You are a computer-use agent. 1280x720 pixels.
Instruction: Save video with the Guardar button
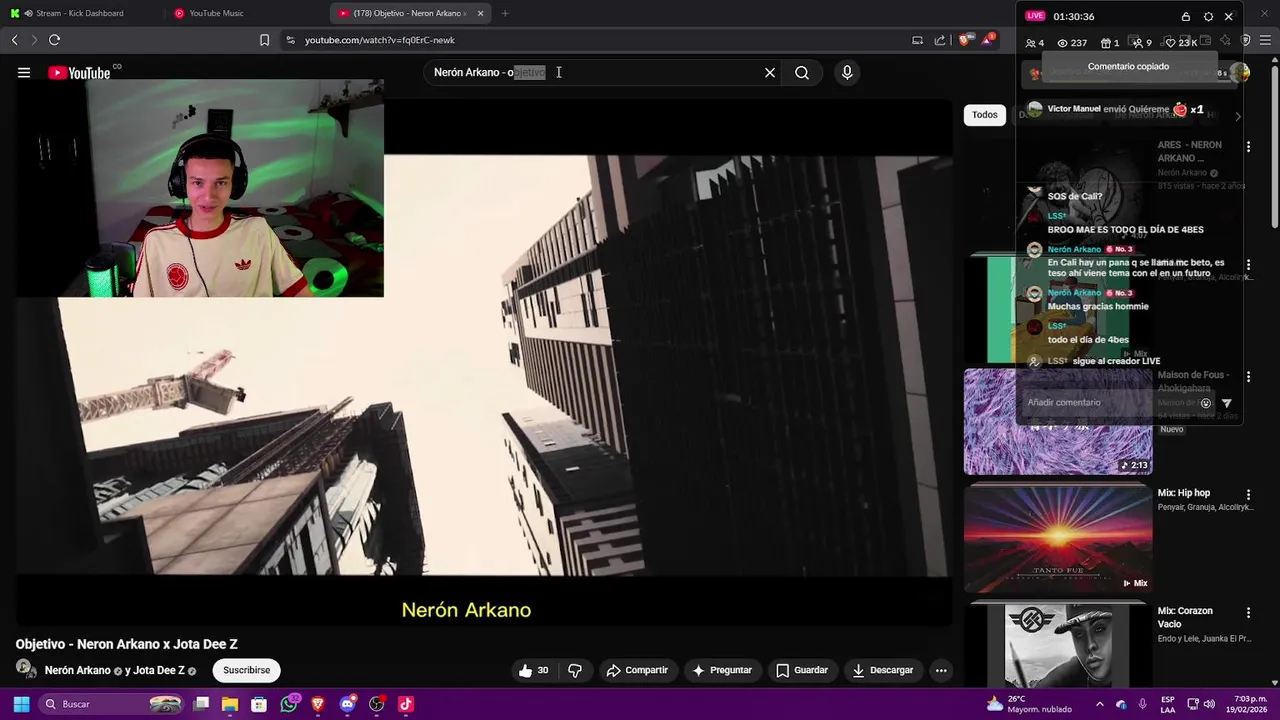(x=802, y=670)
